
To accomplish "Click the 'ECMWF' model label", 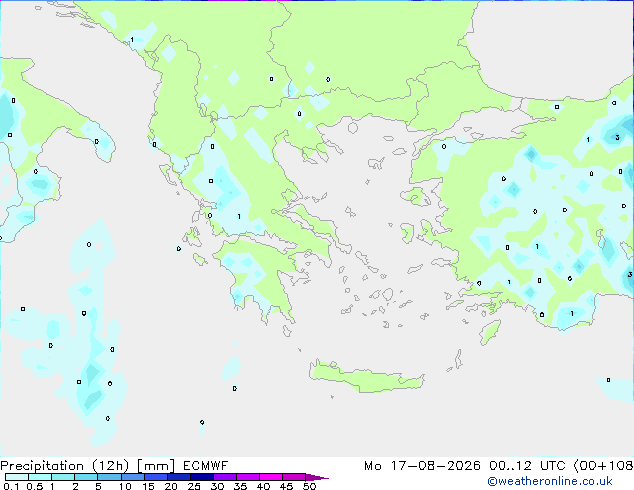I will coord(205,466).
